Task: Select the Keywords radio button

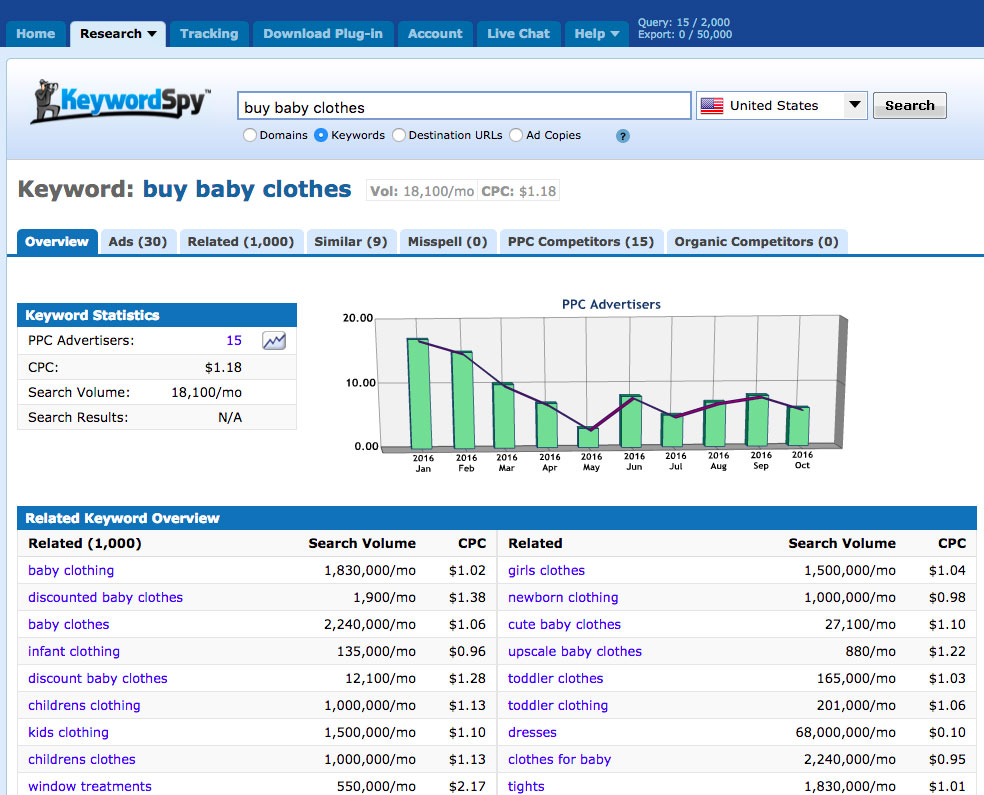Action: (x=321, y=135)
